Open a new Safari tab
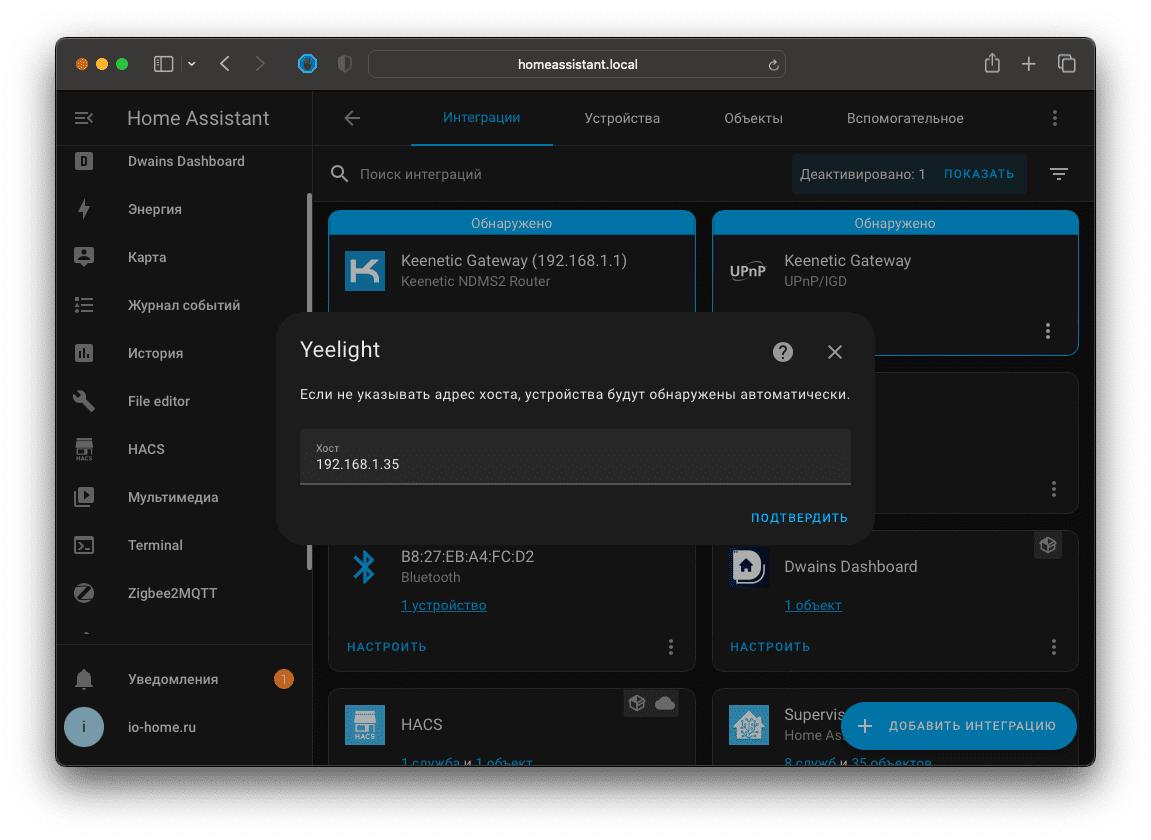Image resolution: width=1151 pixels, height=840 pixels. click(x=1028, y=65)
